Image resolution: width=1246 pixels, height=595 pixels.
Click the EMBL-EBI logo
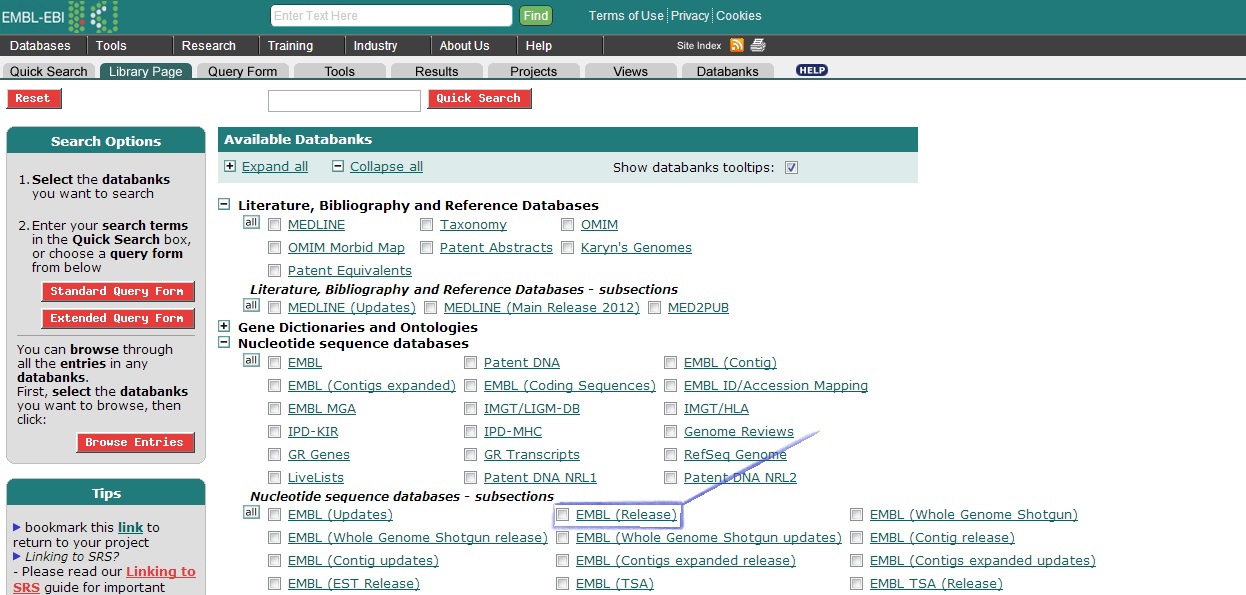coord(59,16)
